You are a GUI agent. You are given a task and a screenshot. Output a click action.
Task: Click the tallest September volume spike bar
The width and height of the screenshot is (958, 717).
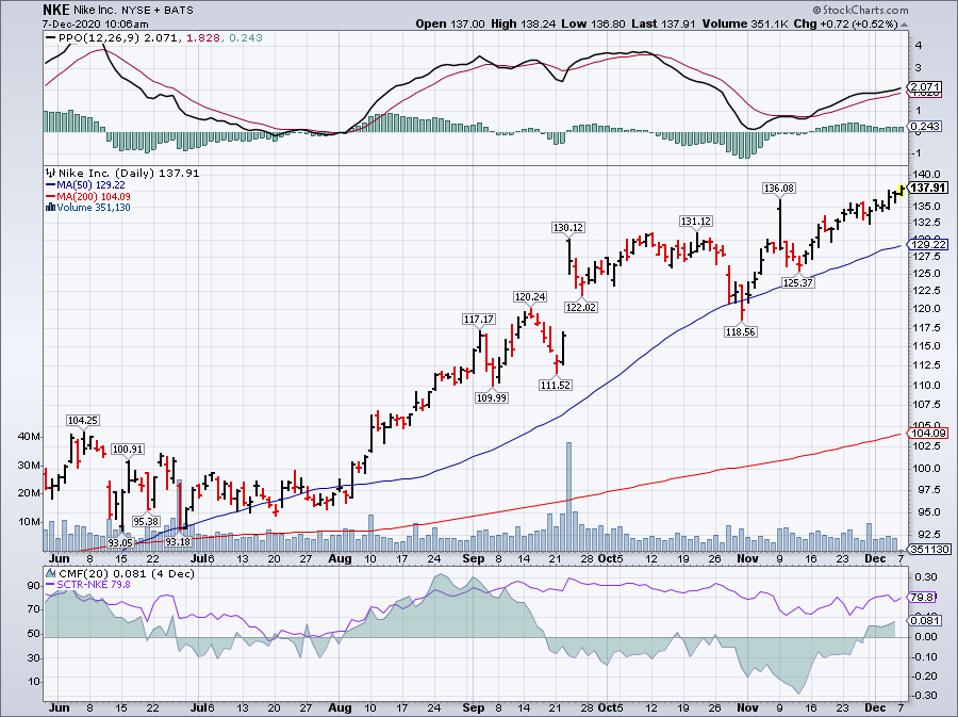point(569,496)
